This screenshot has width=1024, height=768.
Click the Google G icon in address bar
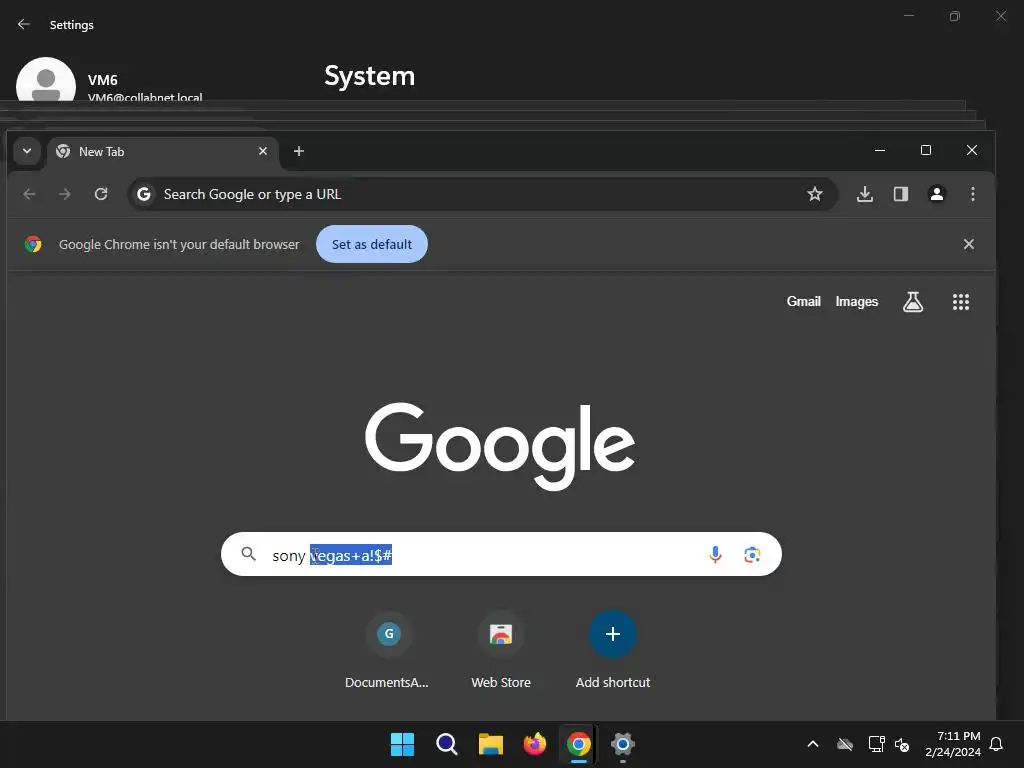[144, 194]
